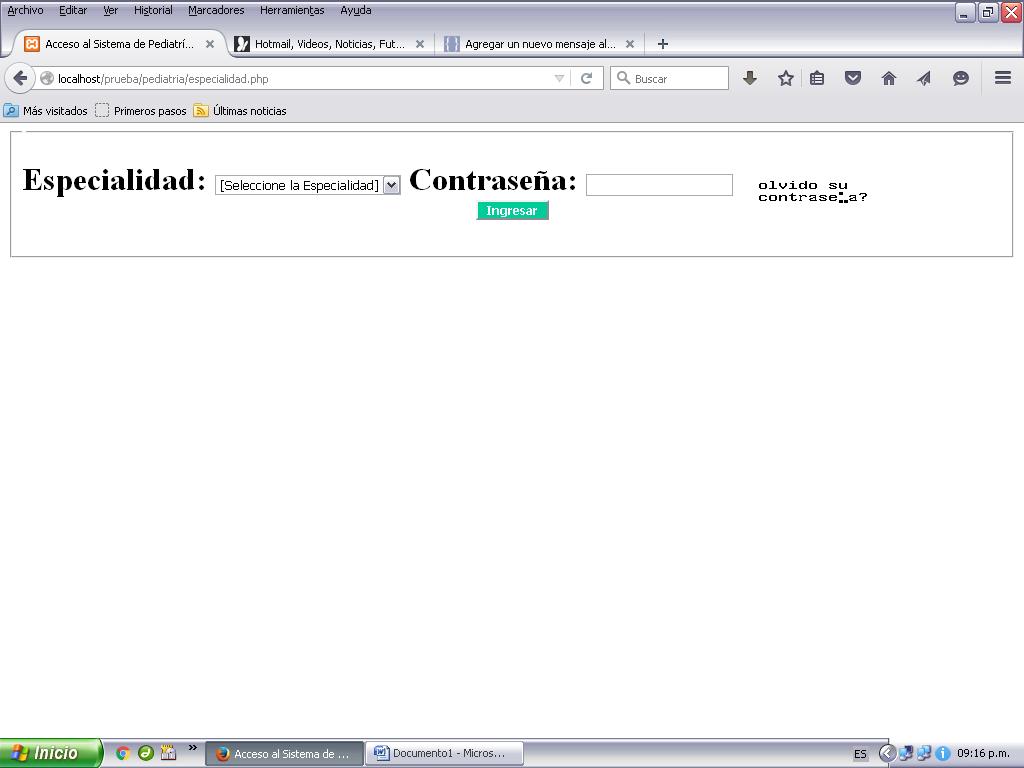Image resolution: width=1024 pixels, height=768 pixels.
Task: Show hidden tray icons arrow
Action: (887, 753)
